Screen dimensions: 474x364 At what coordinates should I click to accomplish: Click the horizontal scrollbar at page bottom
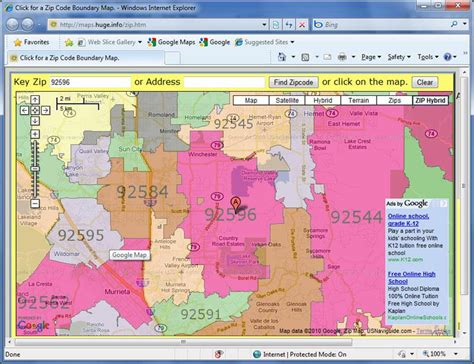[183, 342]
